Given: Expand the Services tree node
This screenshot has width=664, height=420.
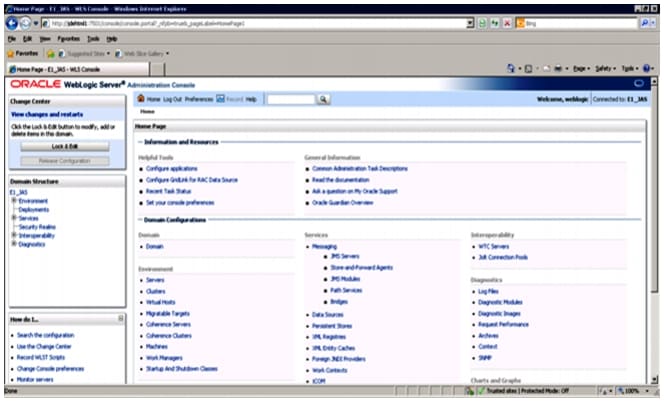Looking at the screenshot, I should 14,218.
